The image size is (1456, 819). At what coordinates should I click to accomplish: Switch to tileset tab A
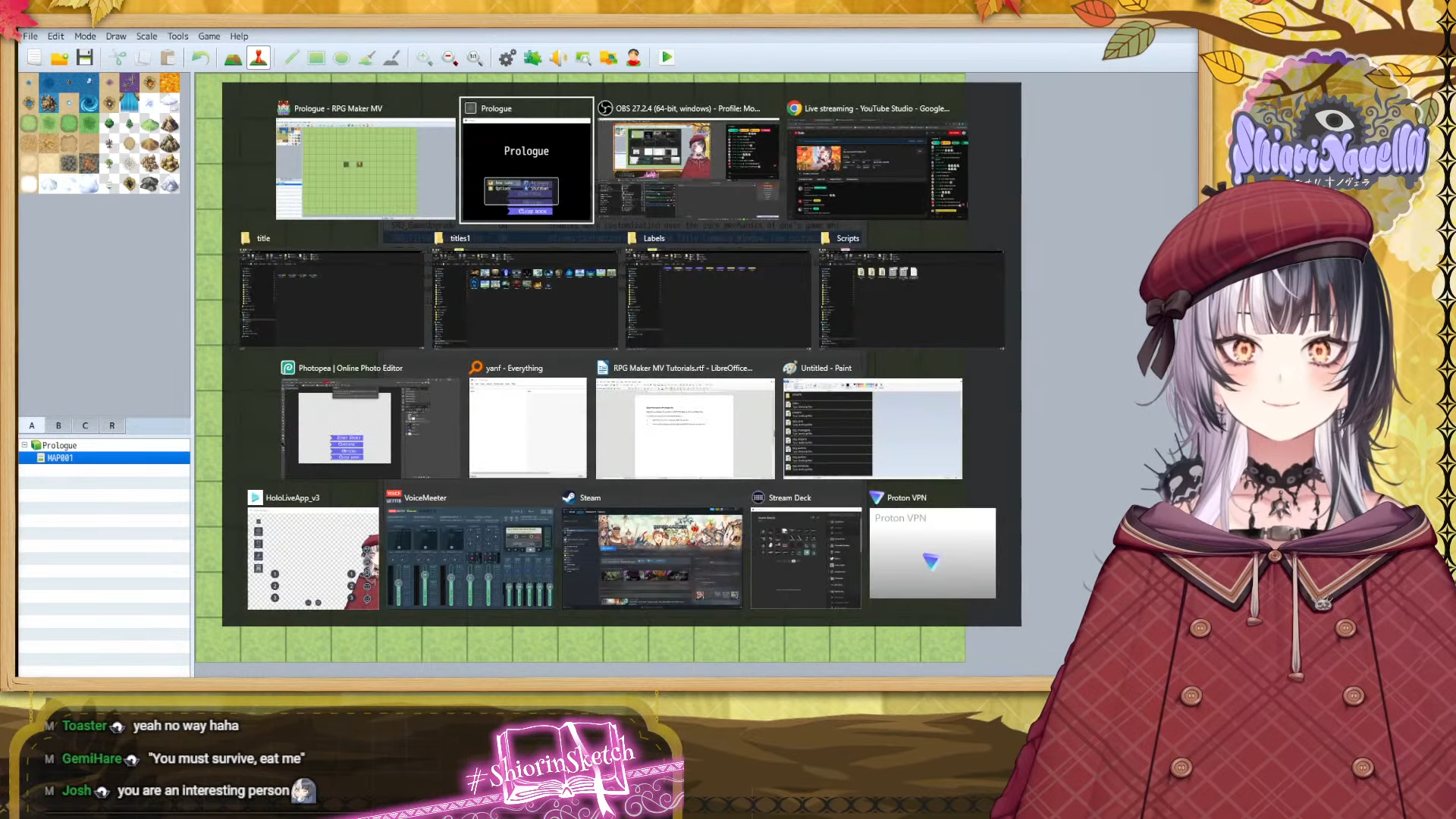32,425
